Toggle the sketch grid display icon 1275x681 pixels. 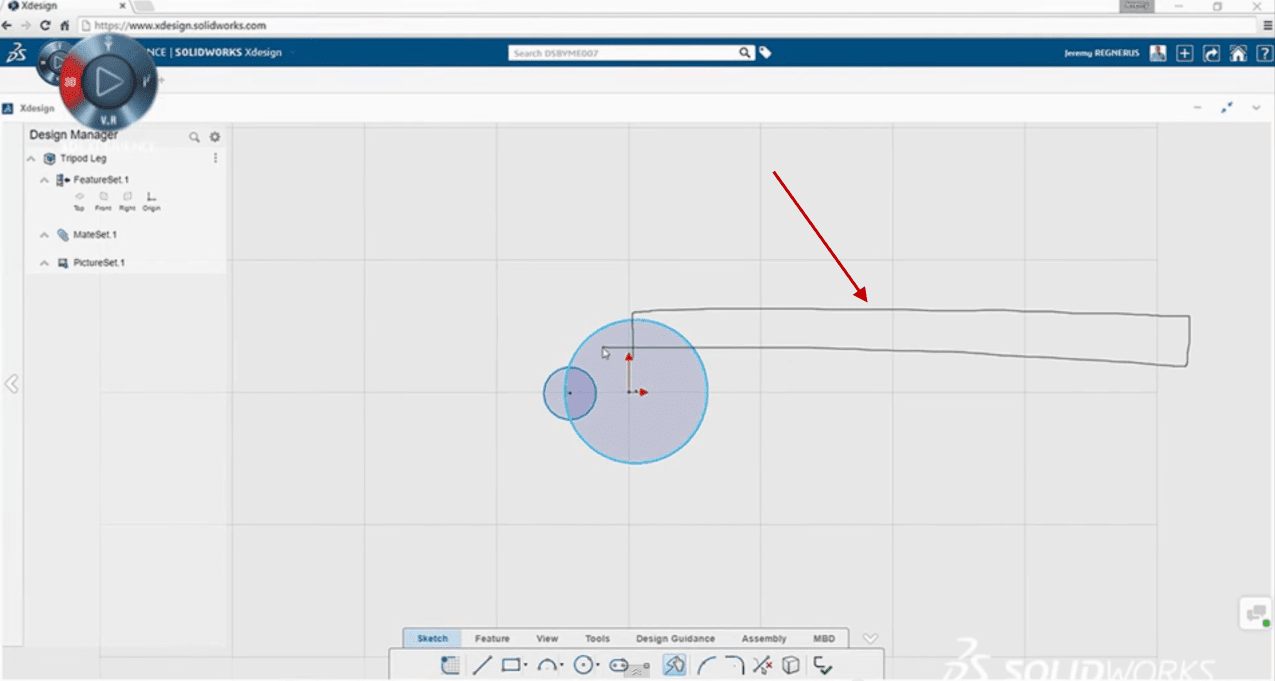(450, 665)
